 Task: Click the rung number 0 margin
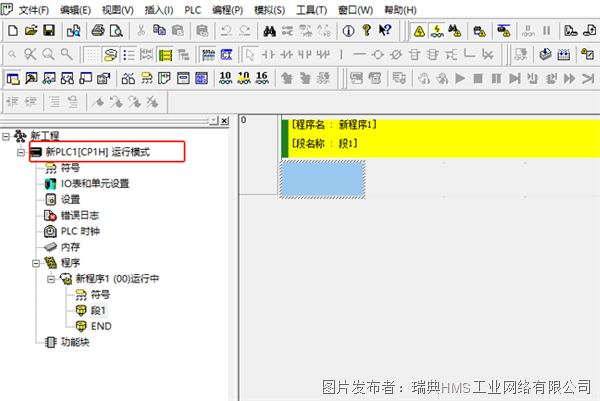pos(259,155)
